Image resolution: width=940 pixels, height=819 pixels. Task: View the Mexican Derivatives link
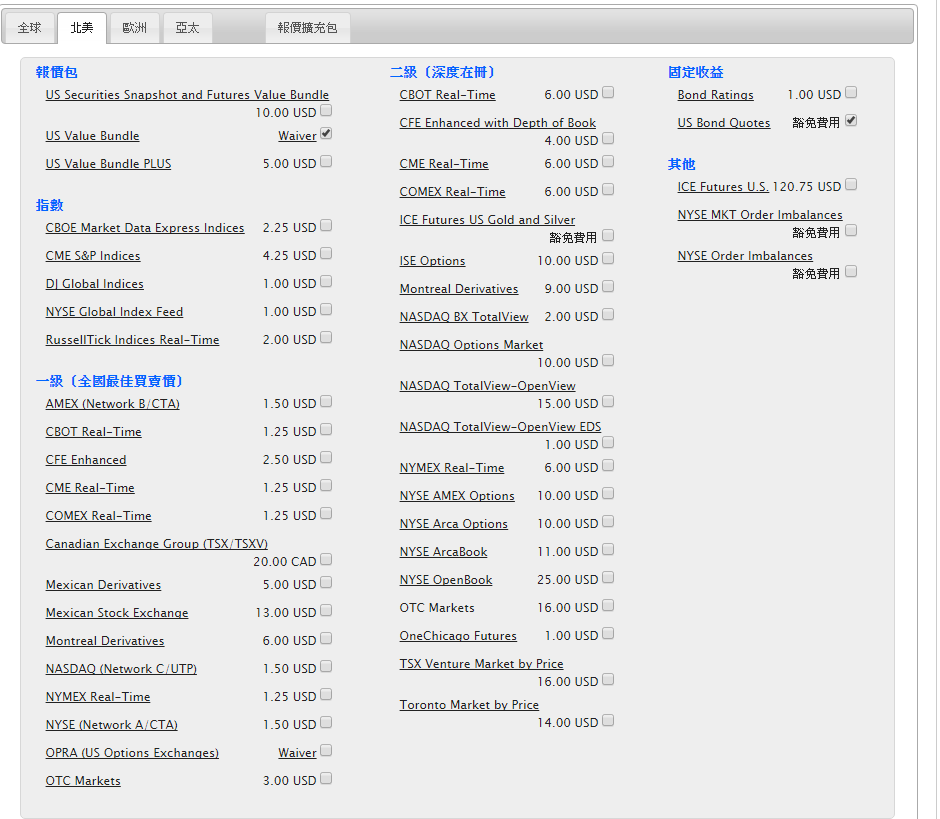click(x=103, y=585)
